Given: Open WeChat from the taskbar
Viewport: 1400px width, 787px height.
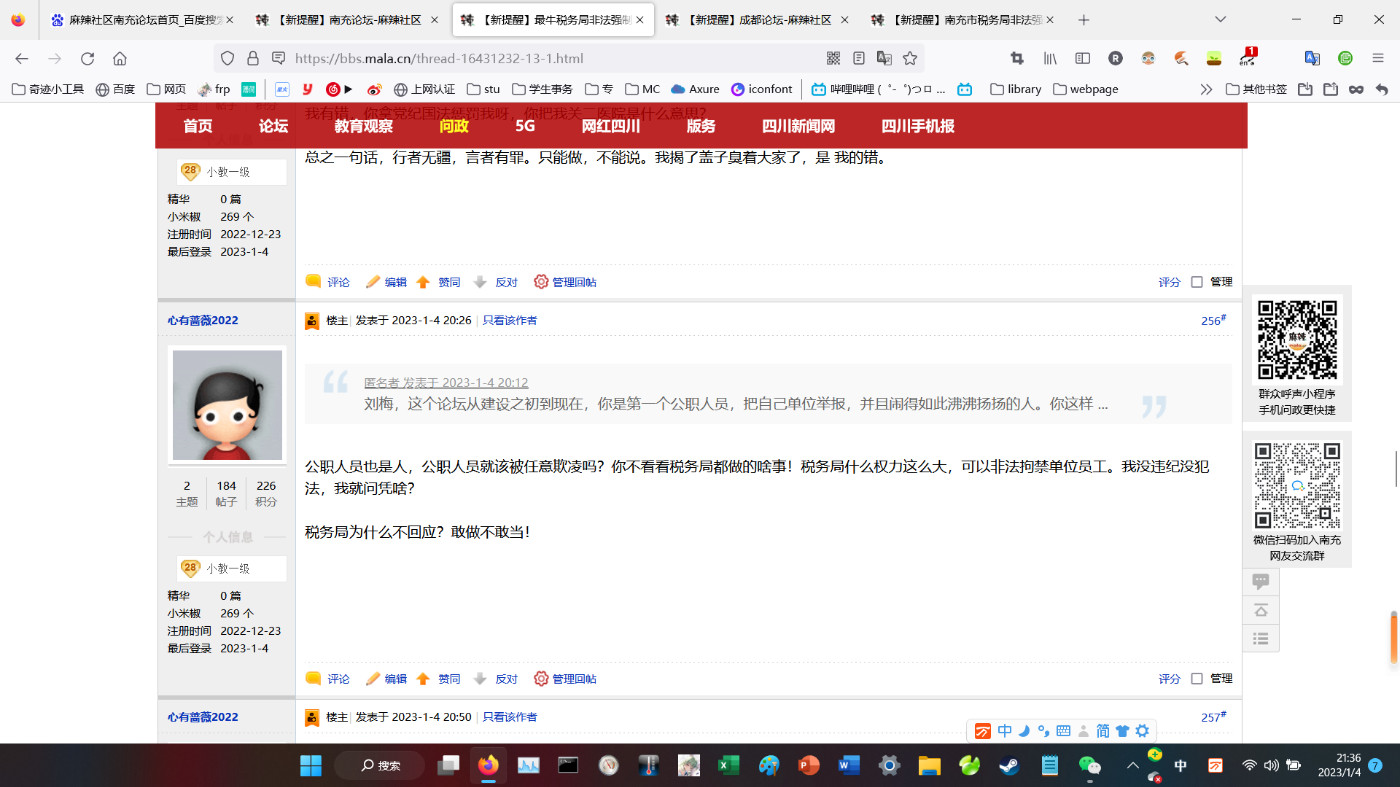Looking at the screenshot, I should [1089, 765].
